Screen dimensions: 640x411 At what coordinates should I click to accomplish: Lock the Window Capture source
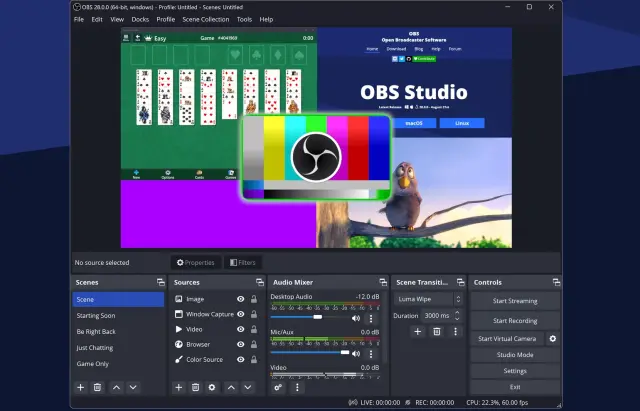(x=254, y=314)
